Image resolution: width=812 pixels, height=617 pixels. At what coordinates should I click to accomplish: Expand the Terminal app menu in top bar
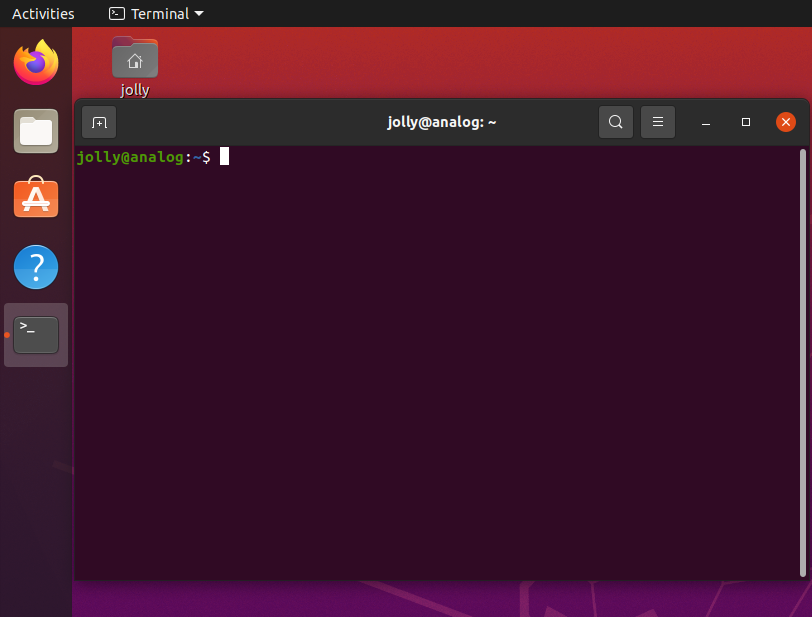point(156,13)
